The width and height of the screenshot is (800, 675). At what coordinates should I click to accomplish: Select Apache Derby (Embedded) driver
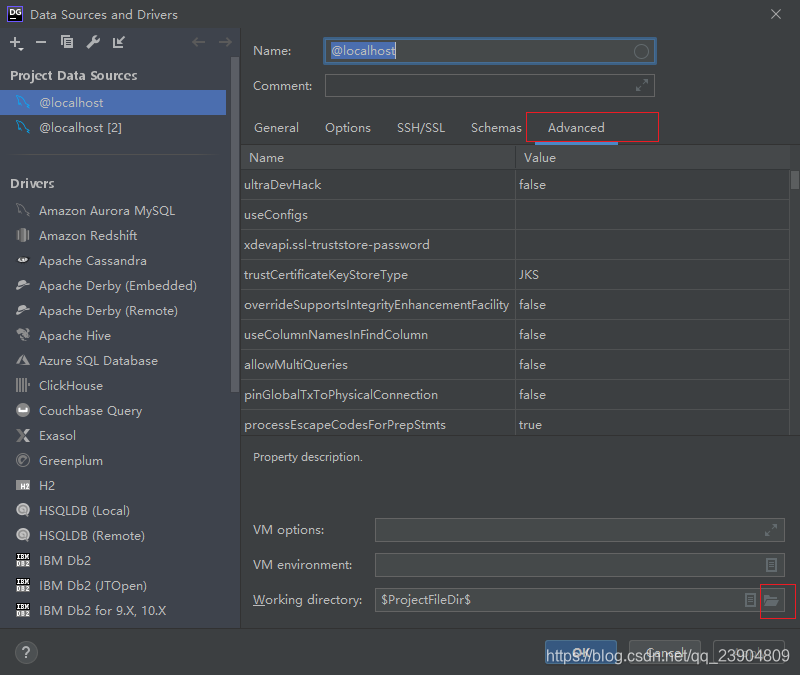point(115,286)
